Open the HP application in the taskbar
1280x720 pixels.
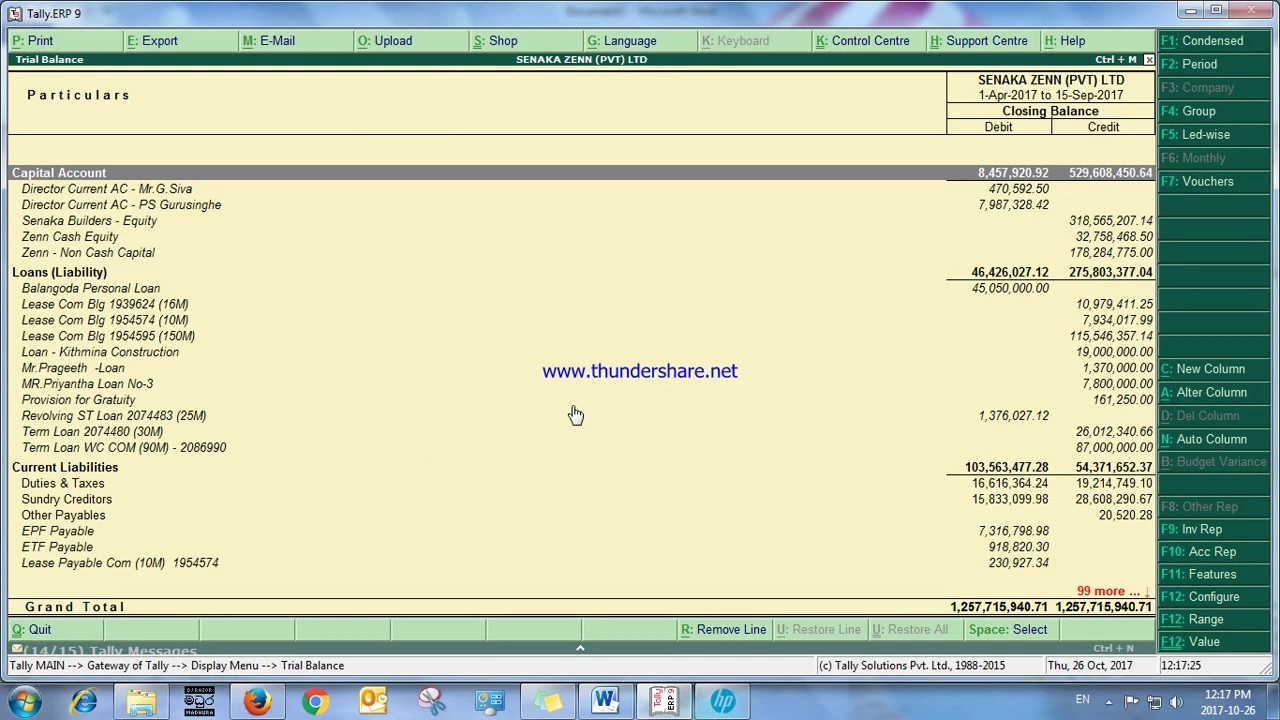coord(722,702)
